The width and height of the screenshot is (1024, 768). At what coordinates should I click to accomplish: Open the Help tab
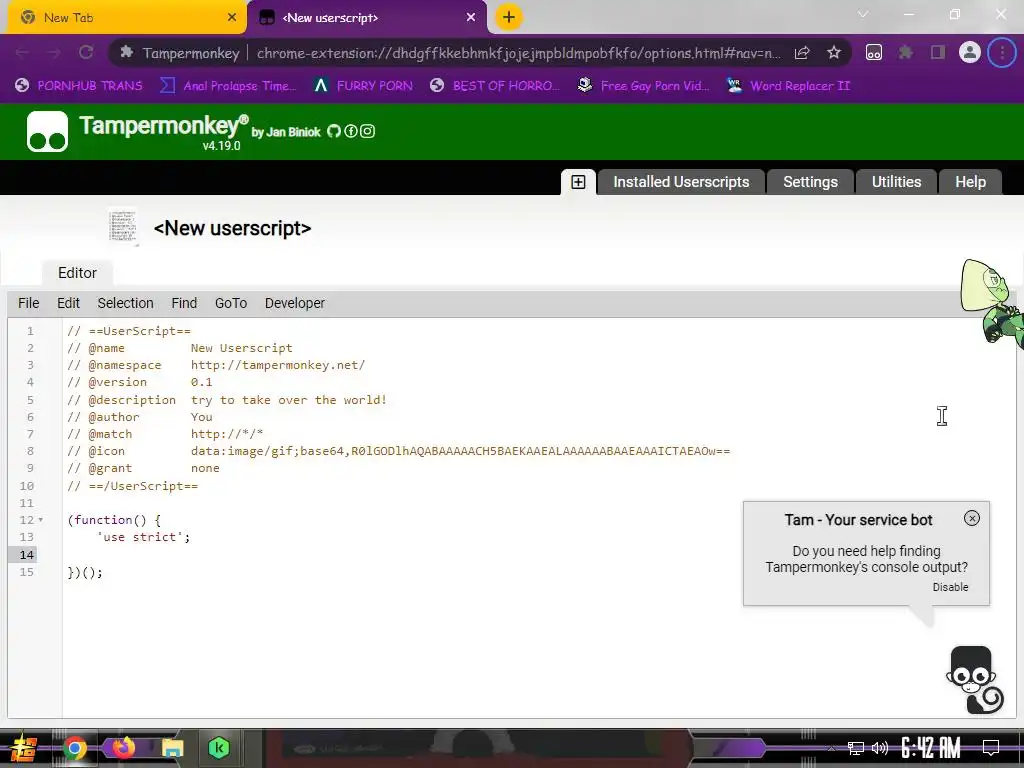point(970,182)
